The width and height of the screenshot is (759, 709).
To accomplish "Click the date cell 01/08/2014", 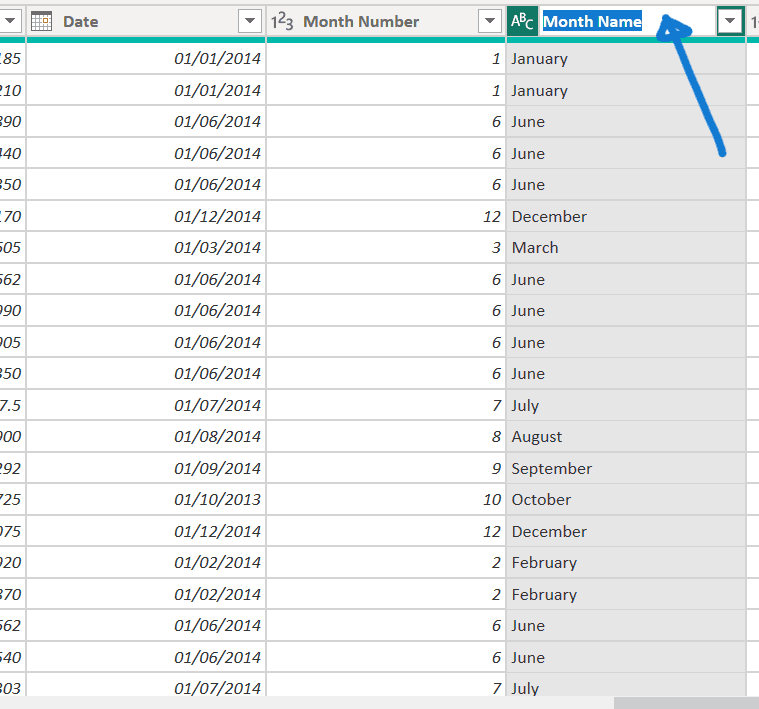I will point(217,437).
